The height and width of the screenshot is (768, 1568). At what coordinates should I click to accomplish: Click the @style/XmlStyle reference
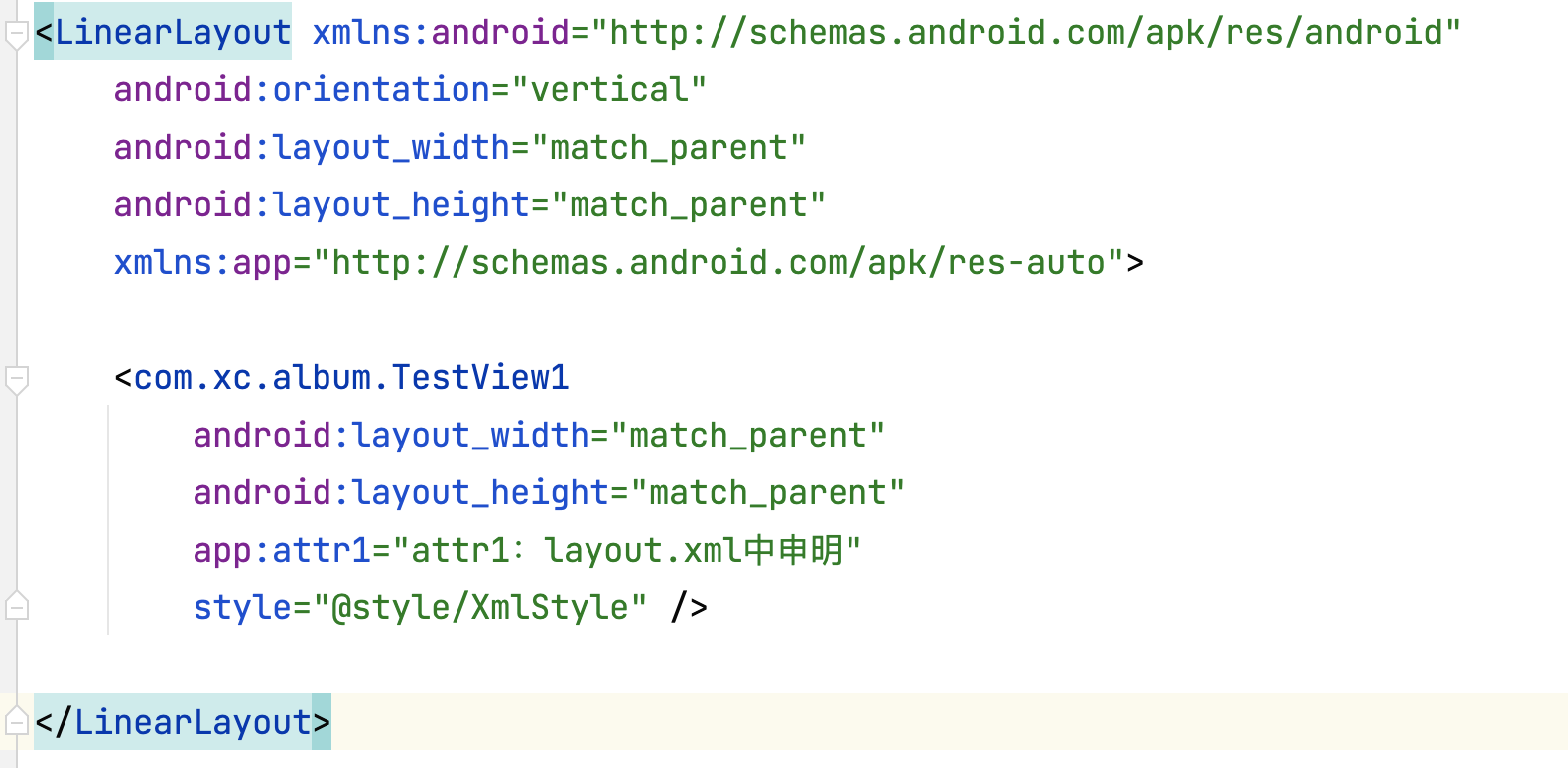(x=490, y=607)
